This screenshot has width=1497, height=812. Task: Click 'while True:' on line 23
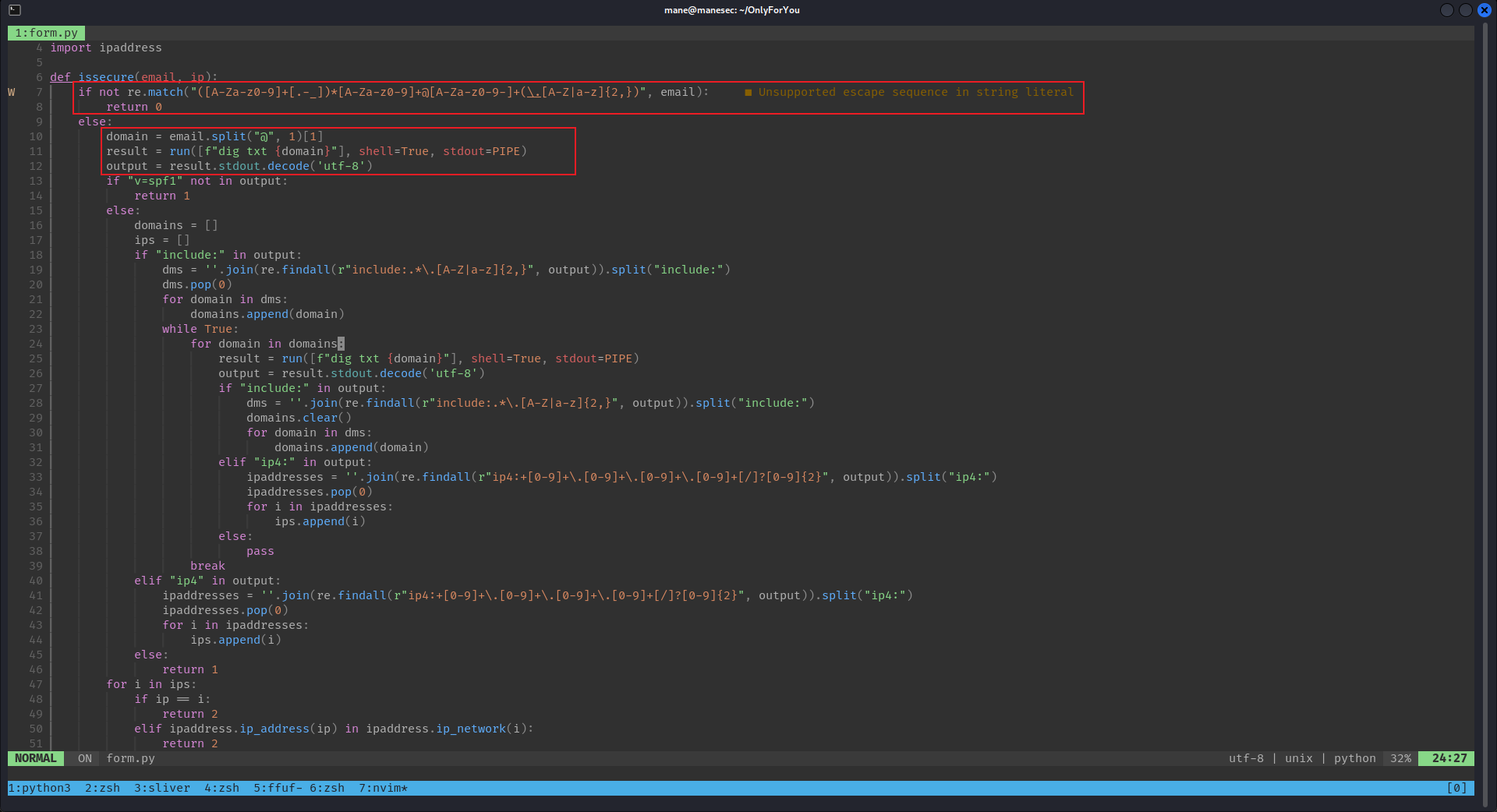(200, 329)
